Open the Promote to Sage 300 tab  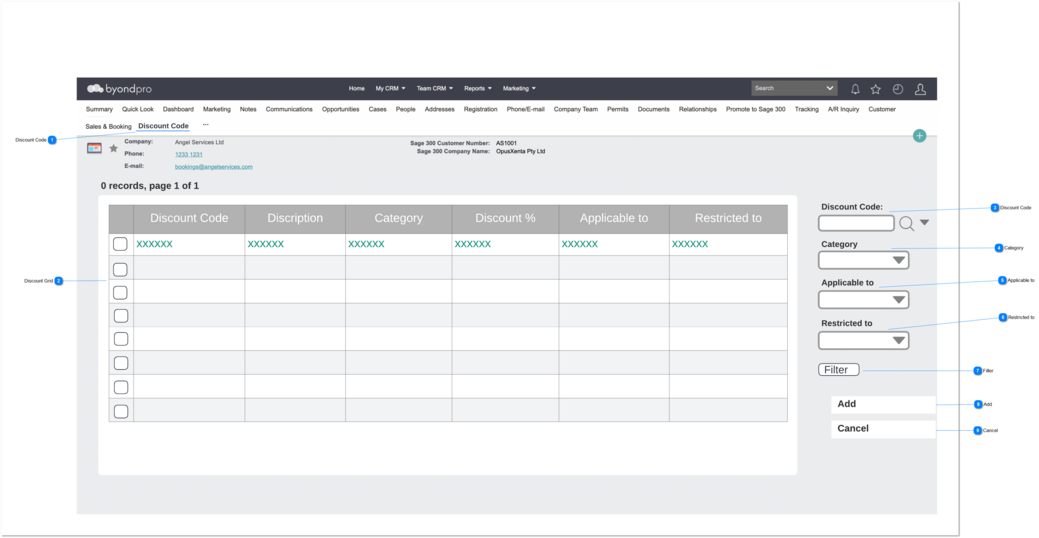tap(755, 109)
